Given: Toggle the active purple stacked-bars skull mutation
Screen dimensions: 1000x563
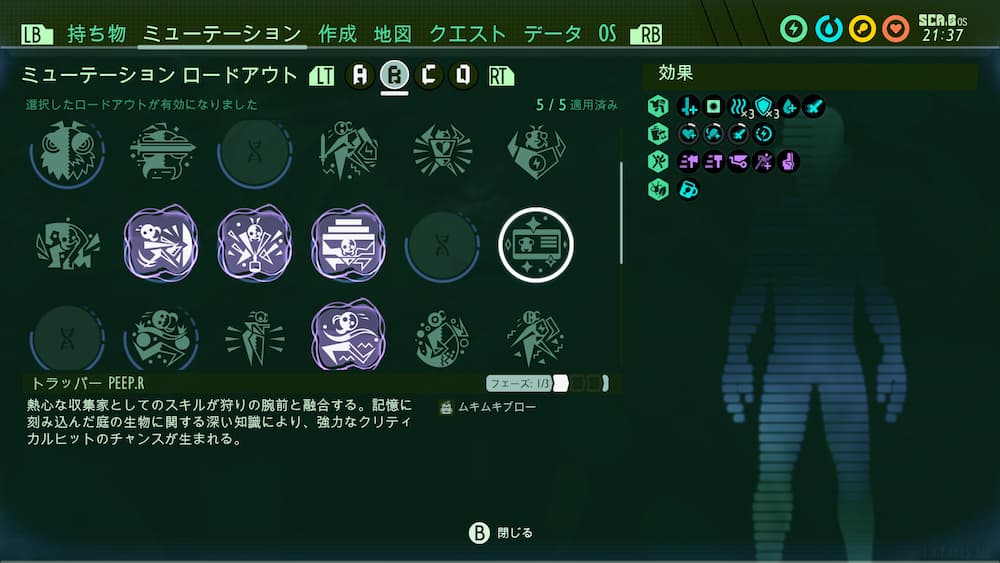Looking at the screenshot, I should 348,244.
